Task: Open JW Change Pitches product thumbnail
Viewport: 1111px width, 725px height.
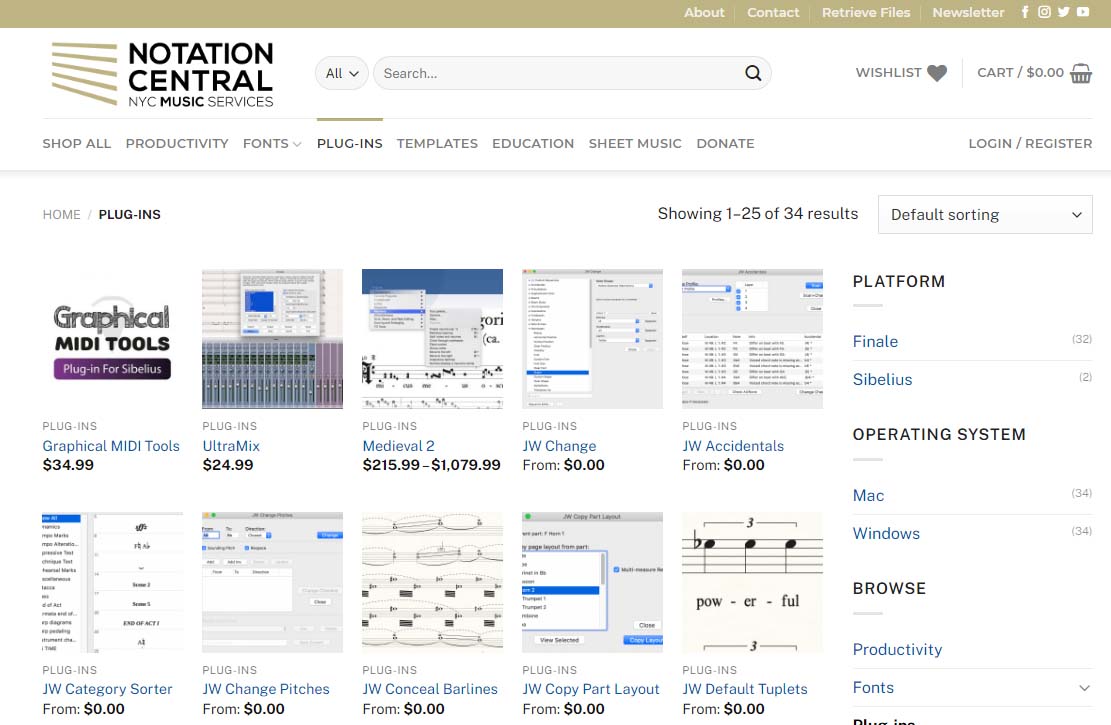Action: click(272, 583)
